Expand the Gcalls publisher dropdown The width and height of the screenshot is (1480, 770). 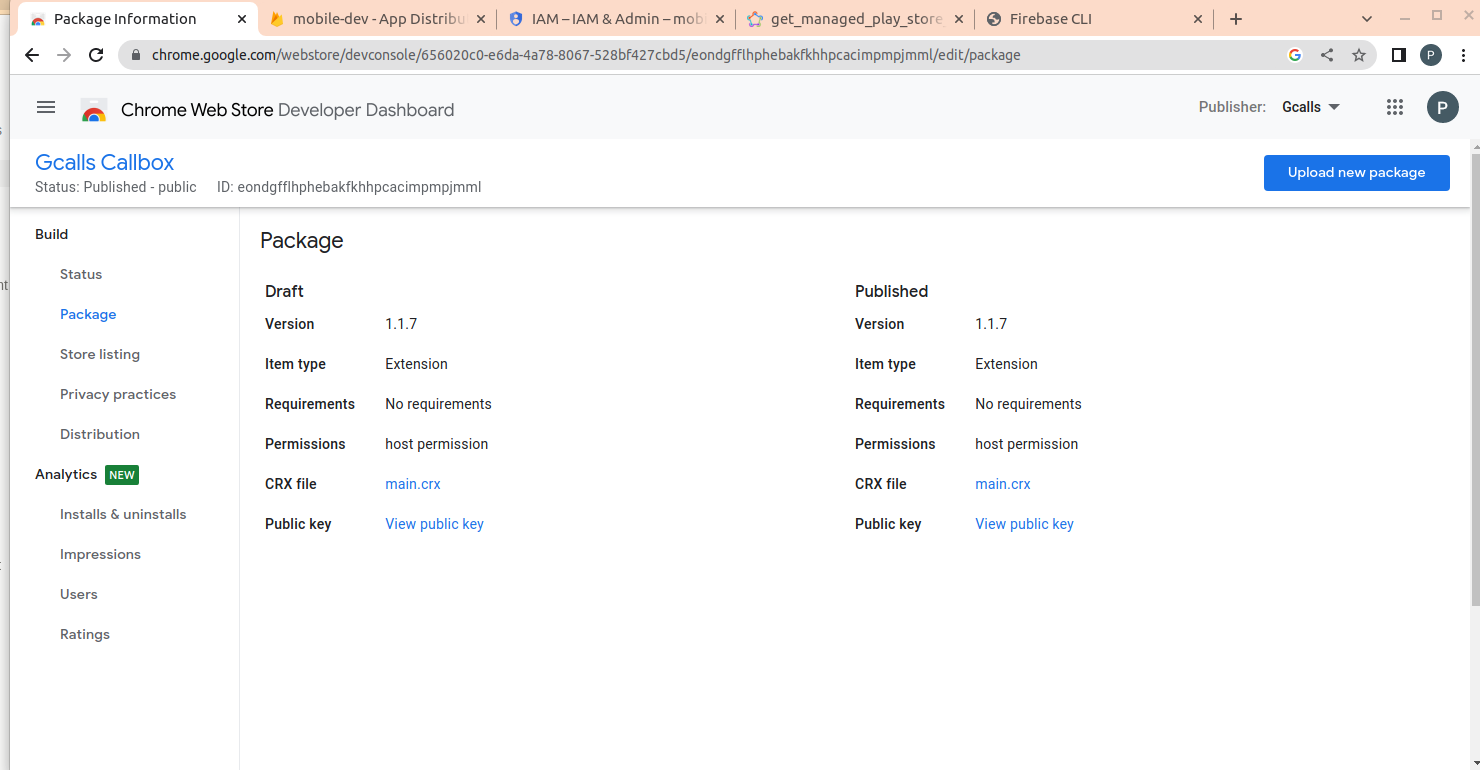tap(1311, 107)
